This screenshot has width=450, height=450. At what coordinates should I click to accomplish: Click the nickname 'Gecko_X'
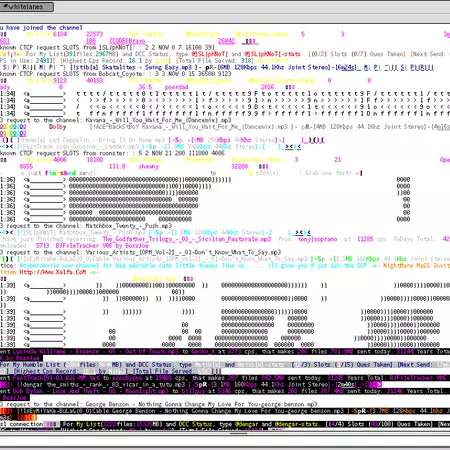point(204,352)
